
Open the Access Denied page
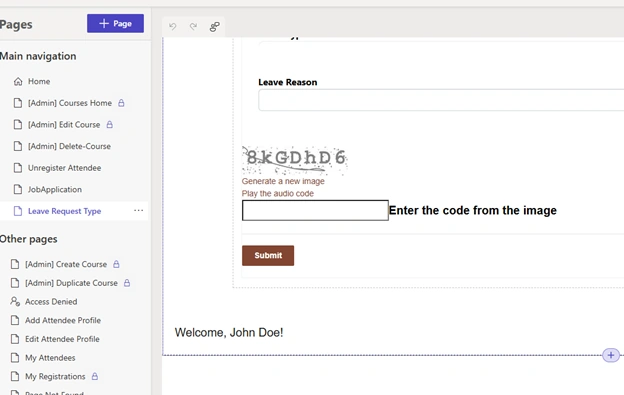coord(51,302)
